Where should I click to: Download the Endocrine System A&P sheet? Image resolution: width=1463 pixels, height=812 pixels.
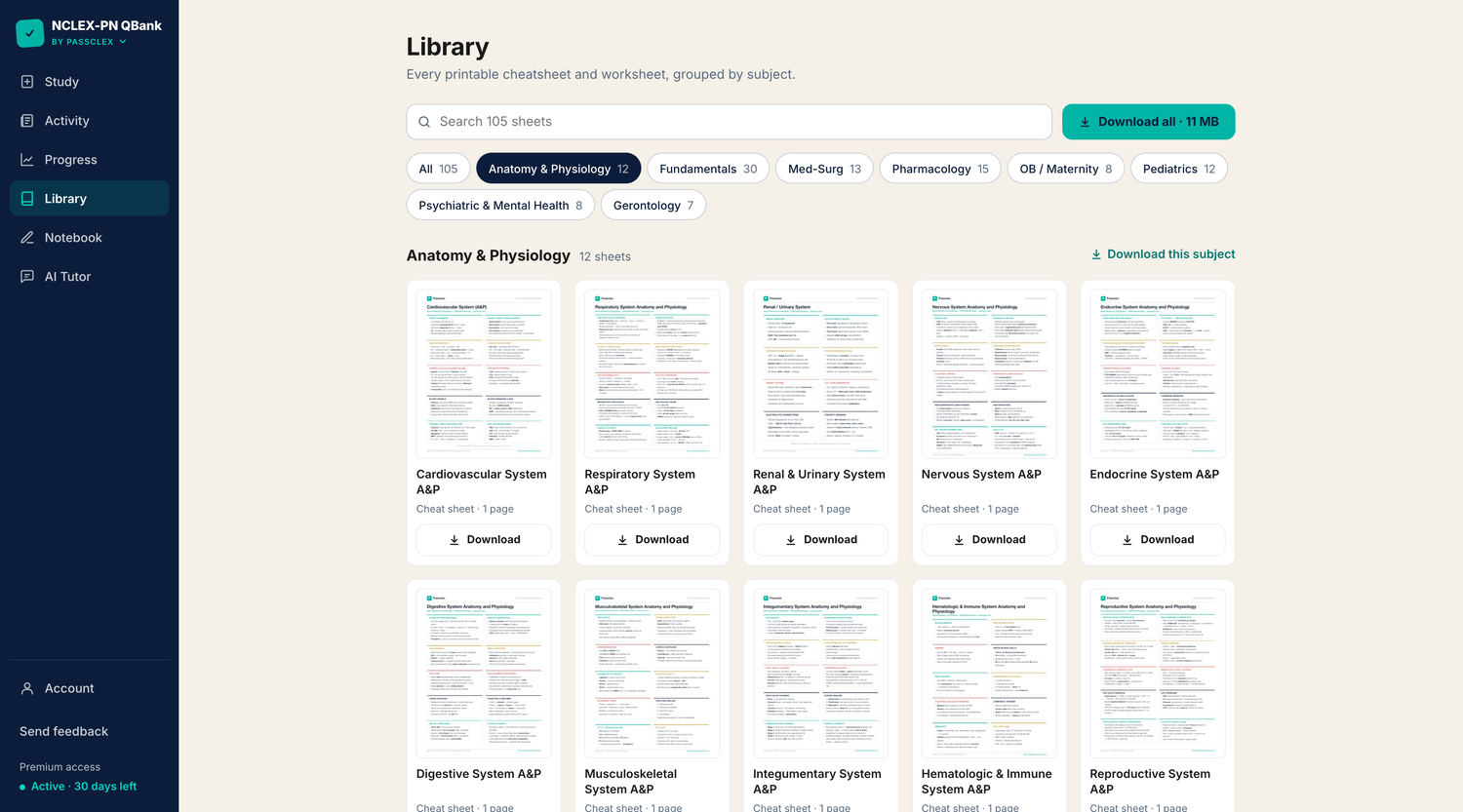coord(1158,540)
